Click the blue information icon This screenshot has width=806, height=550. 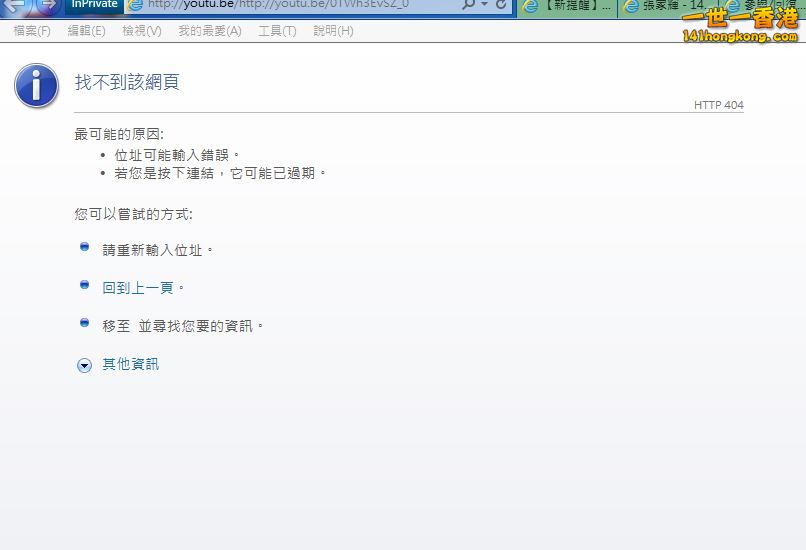click(x=36, y=85)
